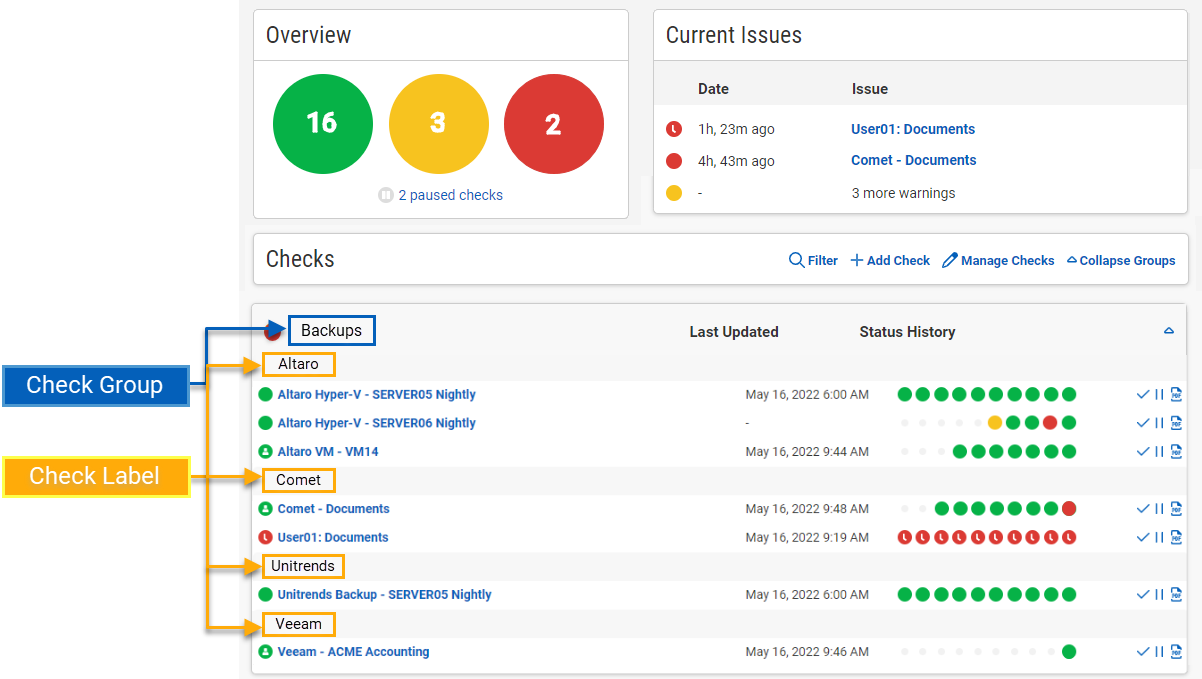The image size is (1202, 679).
Task: Click the single green dot in Veeam status history
Action: pos(1069,652)
